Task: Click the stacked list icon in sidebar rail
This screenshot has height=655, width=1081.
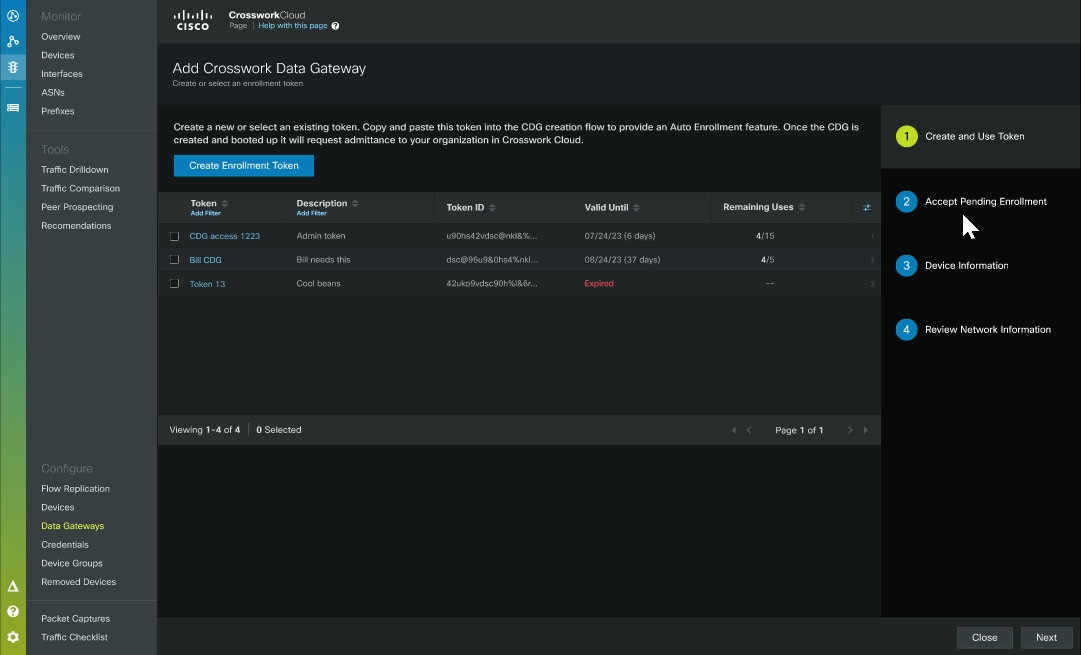Action: [12, 108]
